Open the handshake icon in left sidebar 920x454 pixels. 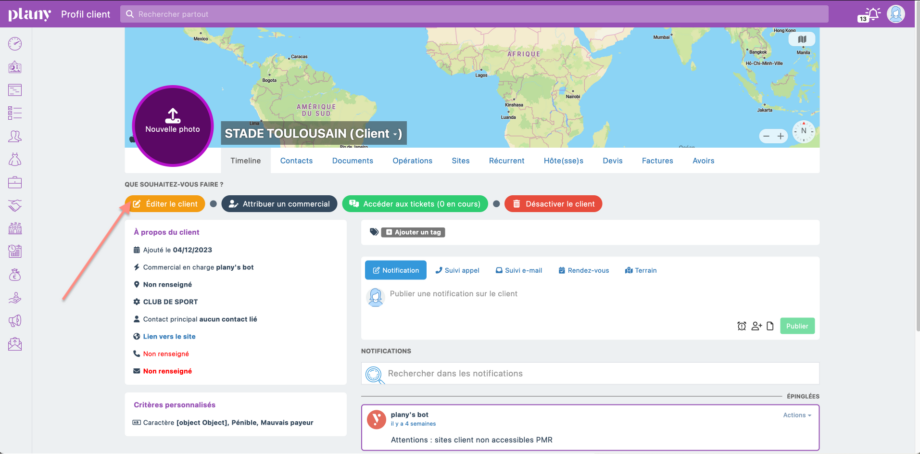click(x=15, y=205)
